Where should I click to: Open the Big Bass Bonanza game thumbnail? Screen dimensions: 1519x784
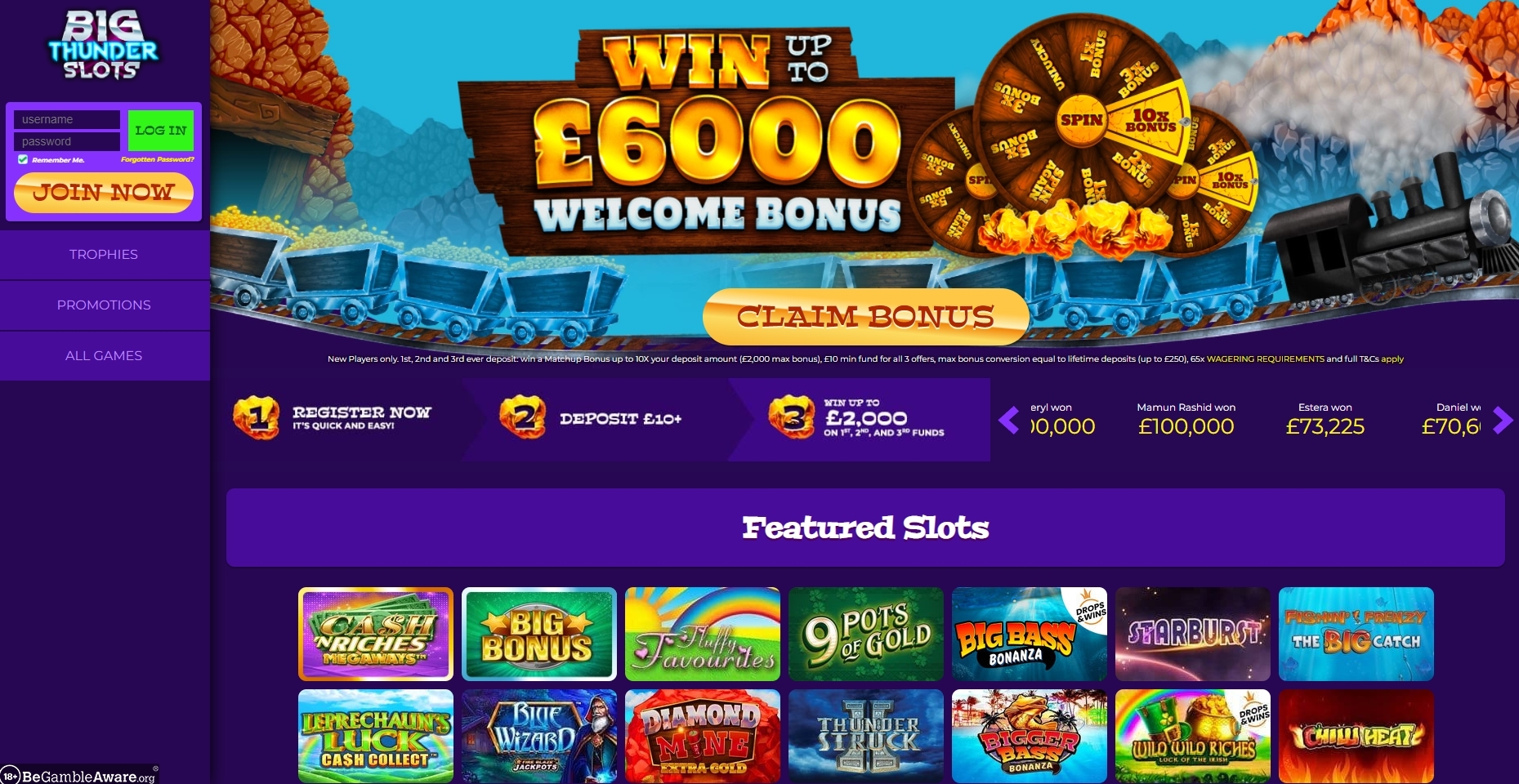pyautogui.click(x=1030, y=634)
